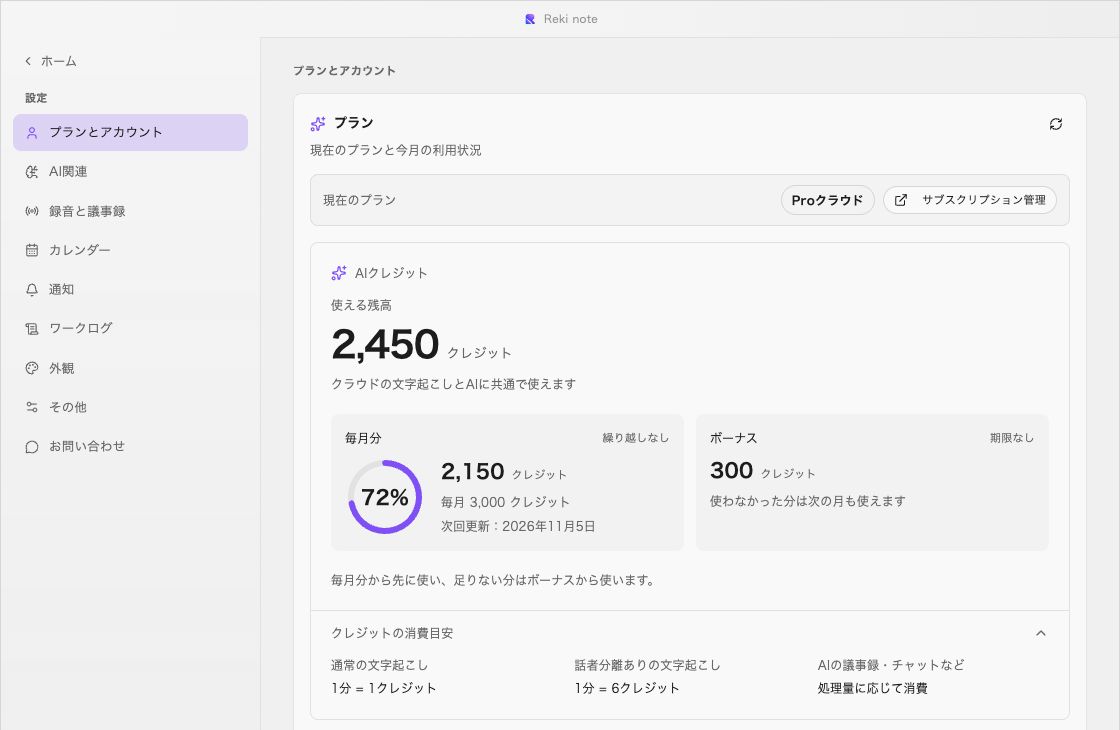Image resolution: width=1120 pixels, height=730 pixels.
Task: Click the sparkle icon next to プラン heading
Action: pyautogui.click(x=318, y=124)
